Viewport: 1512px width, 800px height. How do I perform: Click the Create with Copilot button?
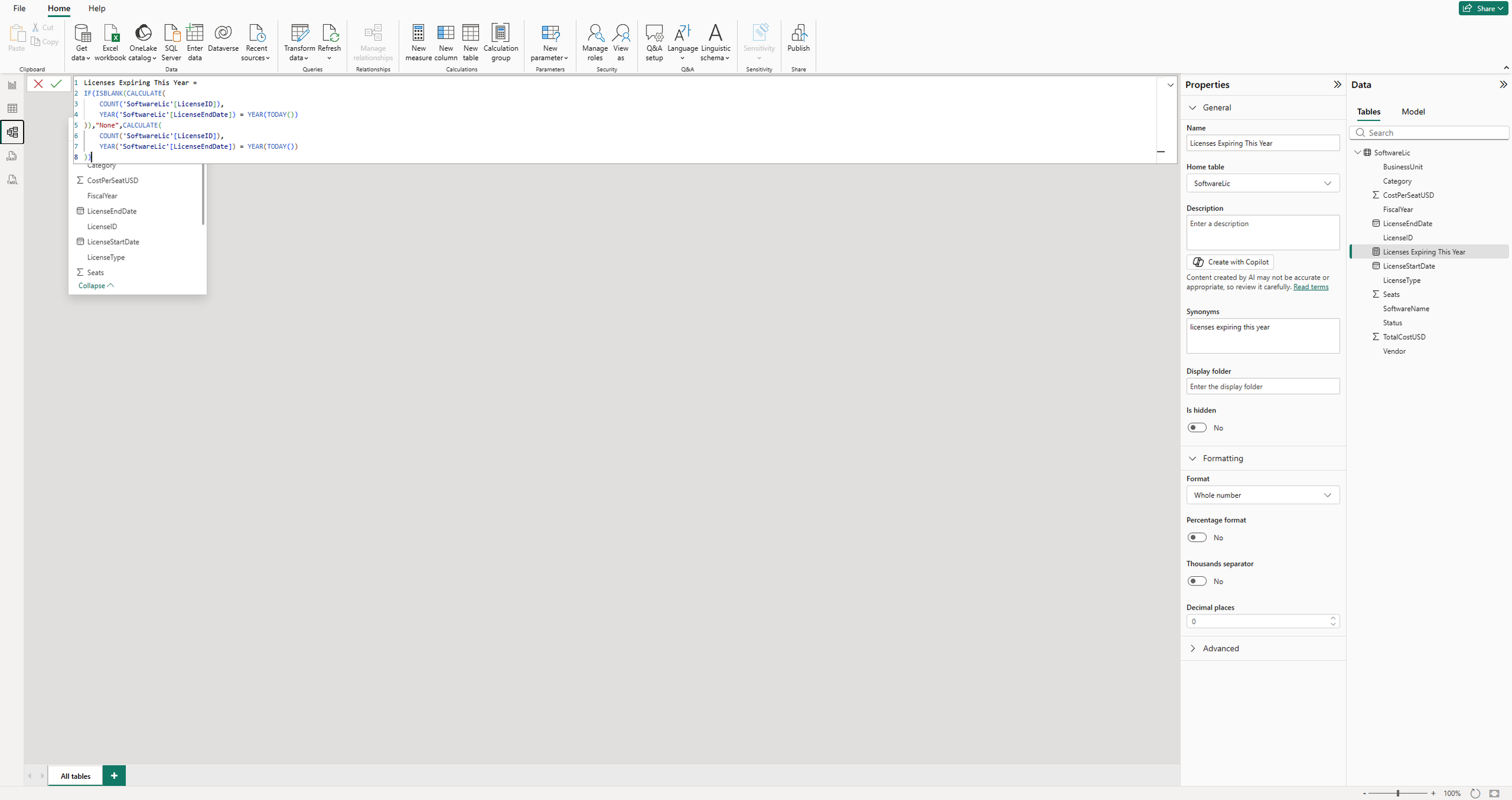[x=1230, y=262]
